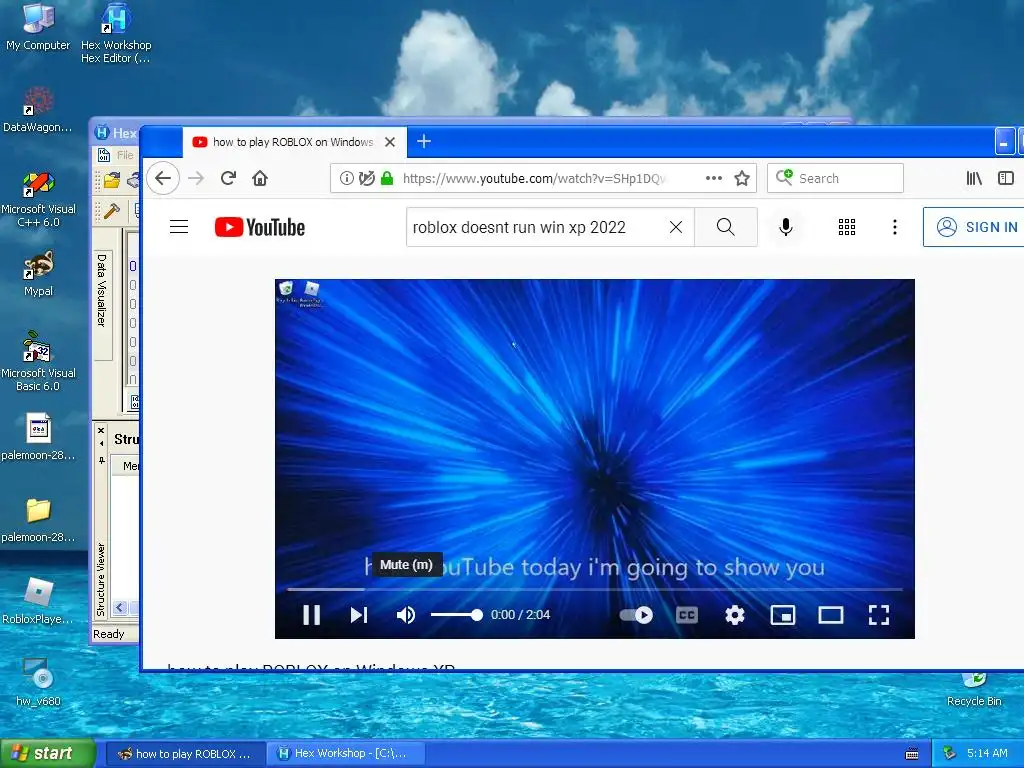The height and width of the screenshot is (768, 1024).
Task: Click the open folder icon in Hex Workshop toolbar
Action: coord(112,179)
